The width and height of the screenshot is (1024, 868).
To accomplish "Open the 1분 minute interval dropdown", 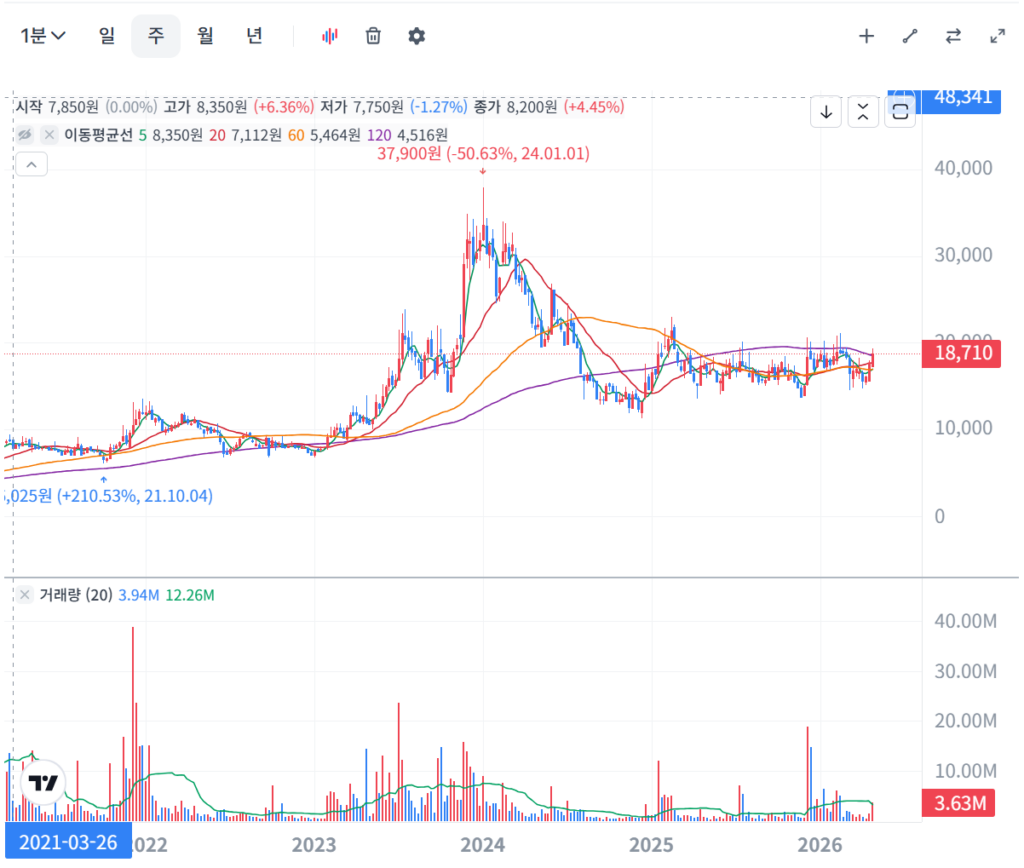I will pos(42,35).
